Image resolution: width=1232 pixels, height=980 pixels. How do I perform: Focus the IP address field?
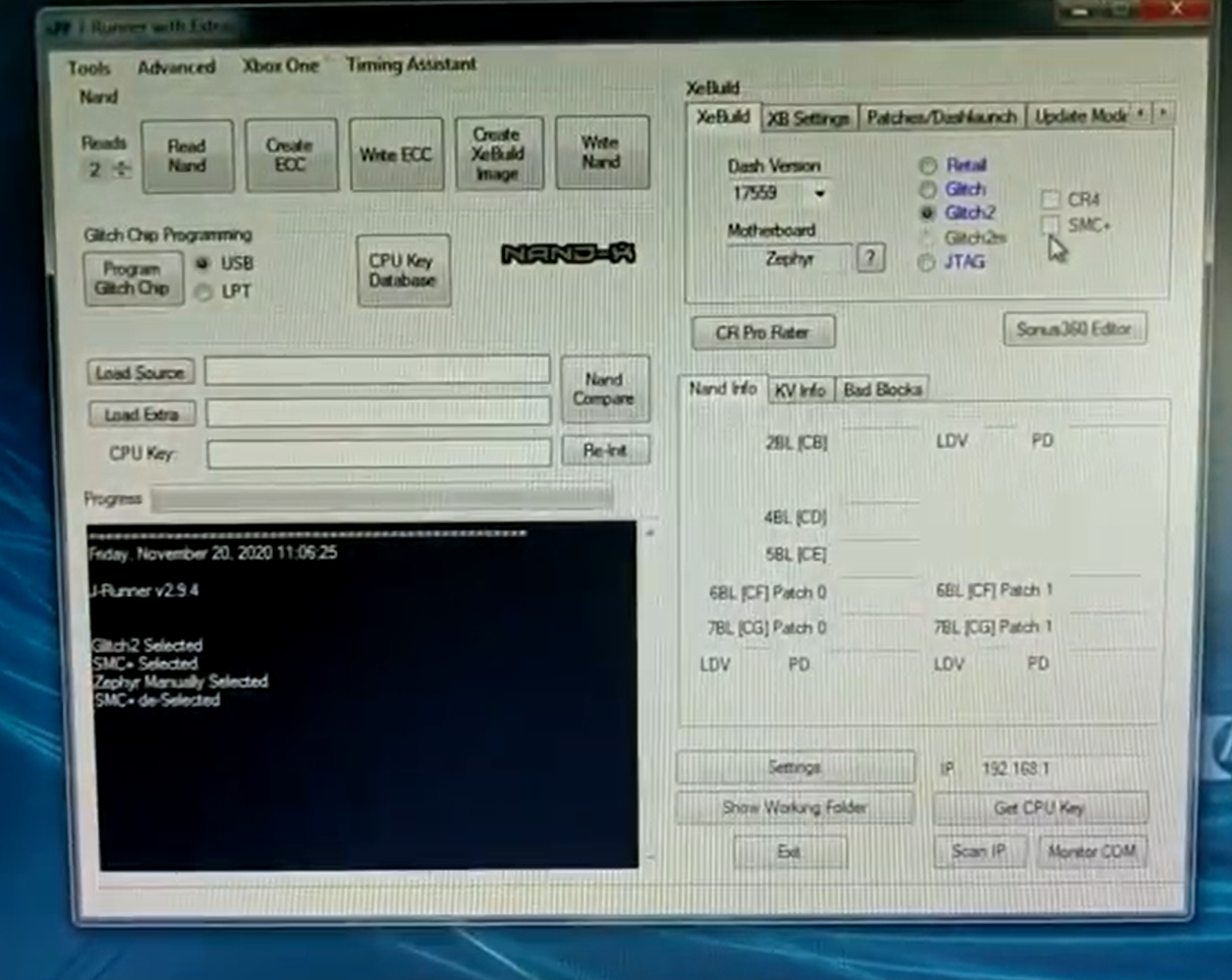pos(1061,768)
